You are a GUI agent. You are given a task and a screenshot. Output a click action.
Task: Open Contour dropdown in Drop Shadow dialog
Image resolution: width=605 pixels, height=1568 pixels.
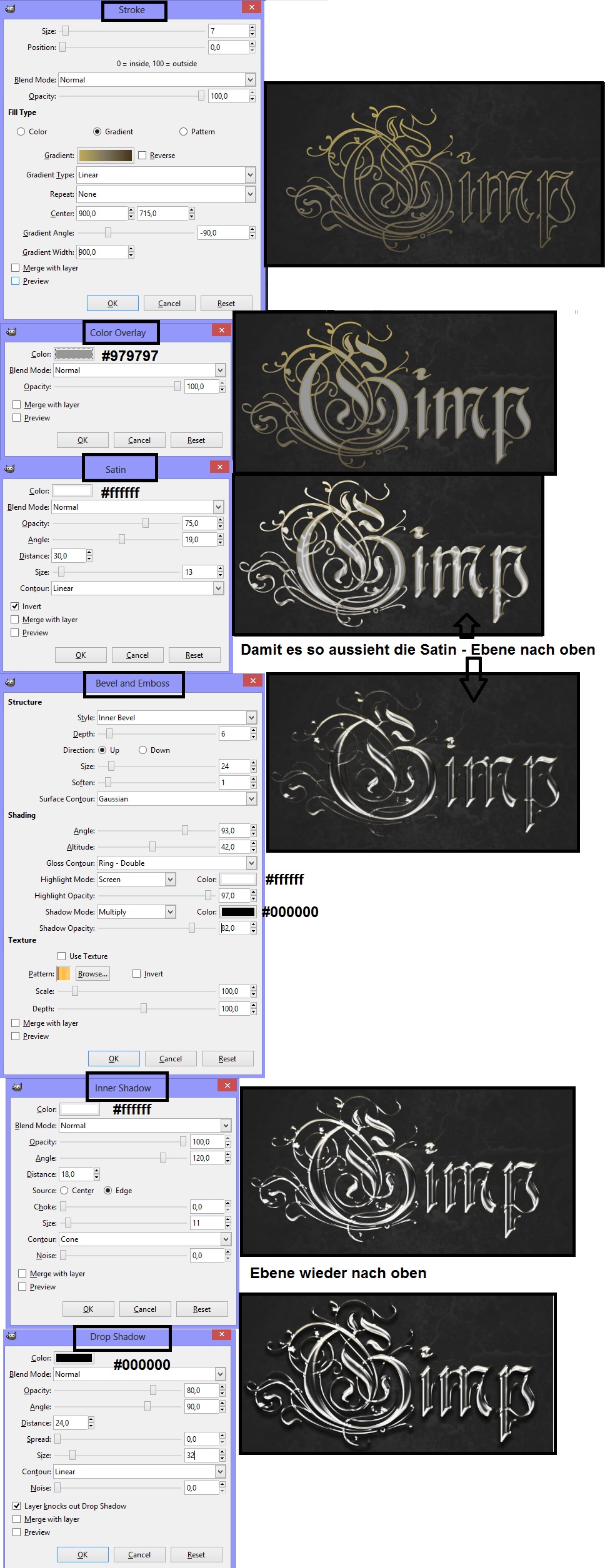[x=139, y=1472]
